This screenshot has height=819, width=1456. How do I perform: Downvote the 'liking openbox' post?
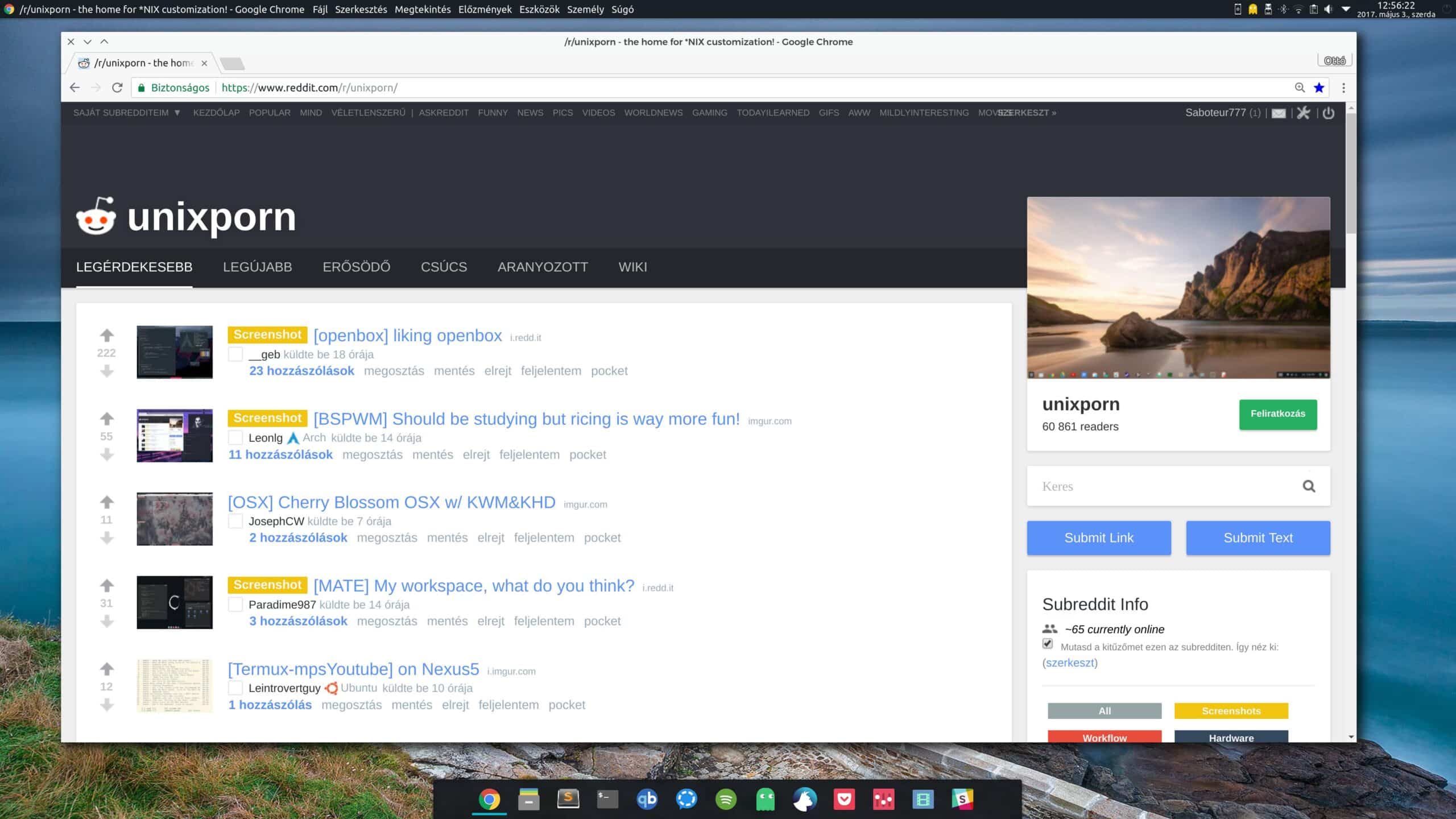click(x=107, y=371)
